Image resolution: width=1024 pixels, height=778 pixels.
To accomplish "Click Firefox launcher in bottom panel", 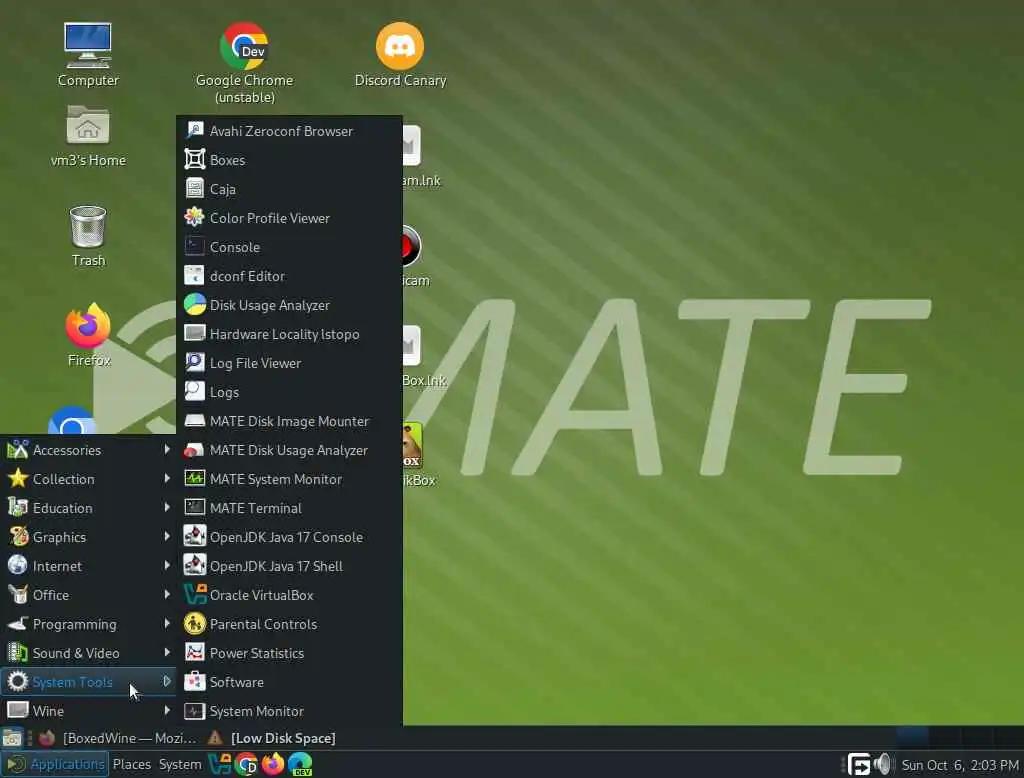I will pos(273,764).
